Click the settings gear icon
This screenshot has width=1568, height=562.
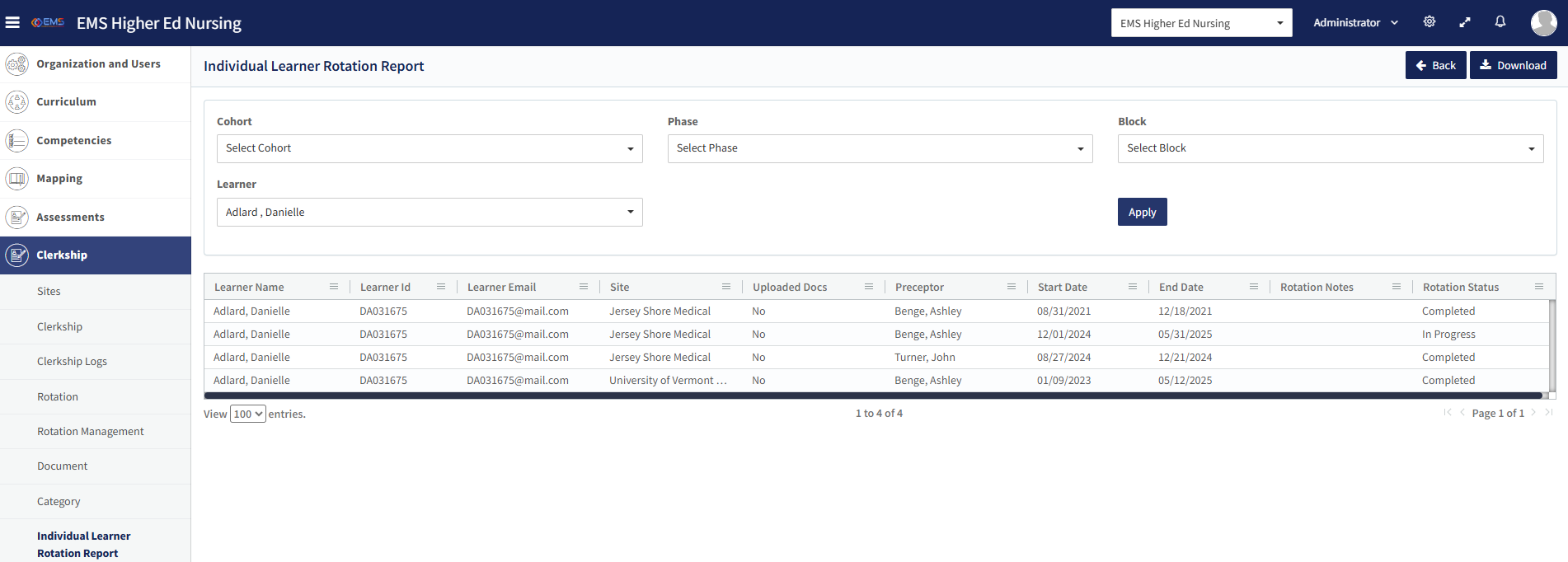1430,22
